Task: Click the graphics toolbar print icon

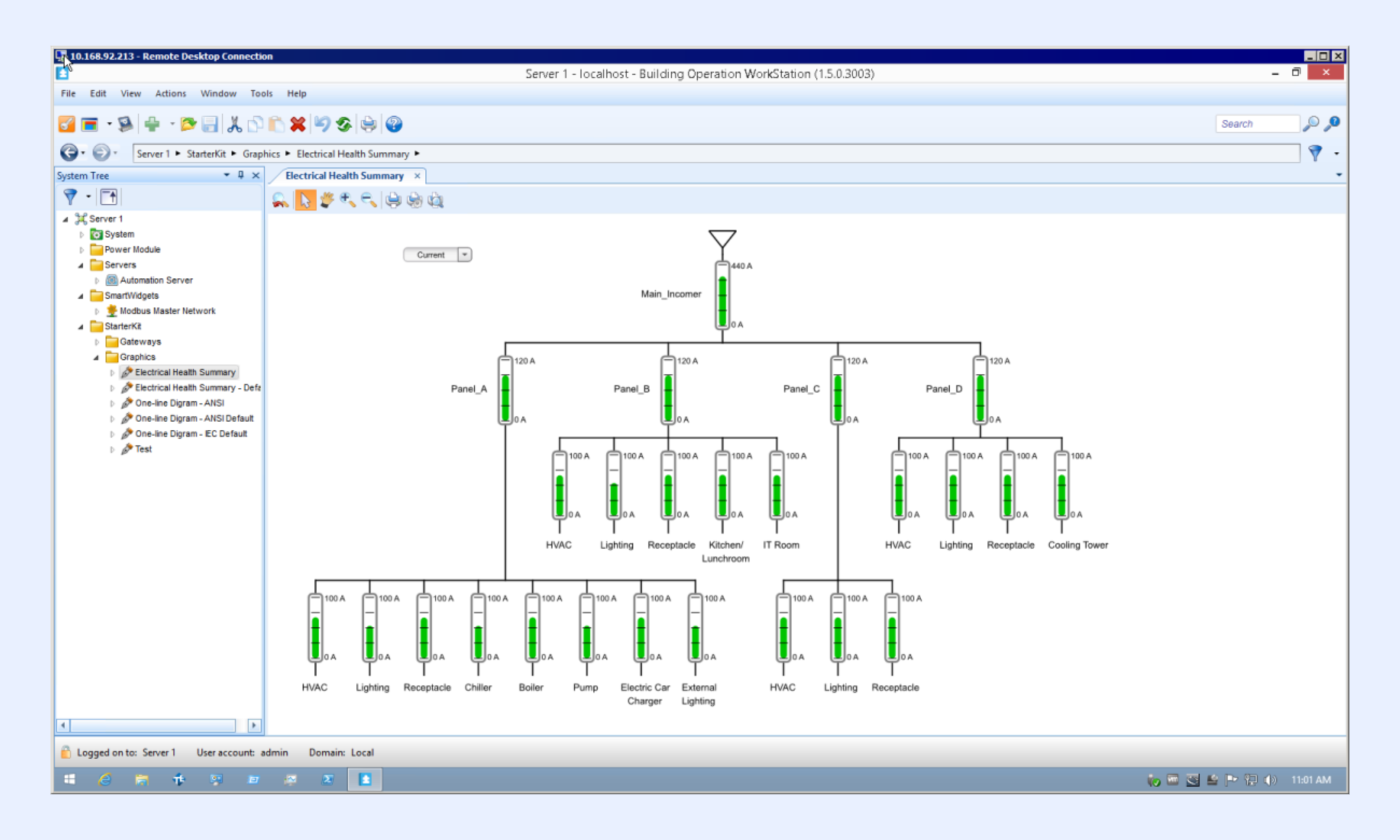Action: pos(393,201)
